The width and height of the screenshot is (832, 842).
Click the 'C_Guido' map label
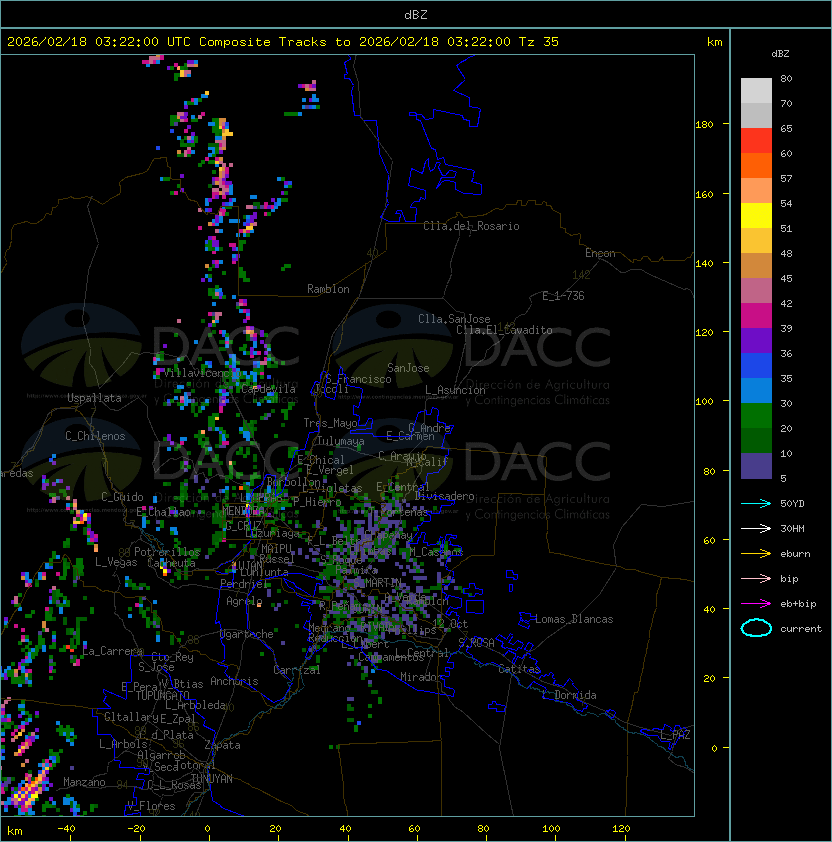pyautogui.click(x=122, y=497)
